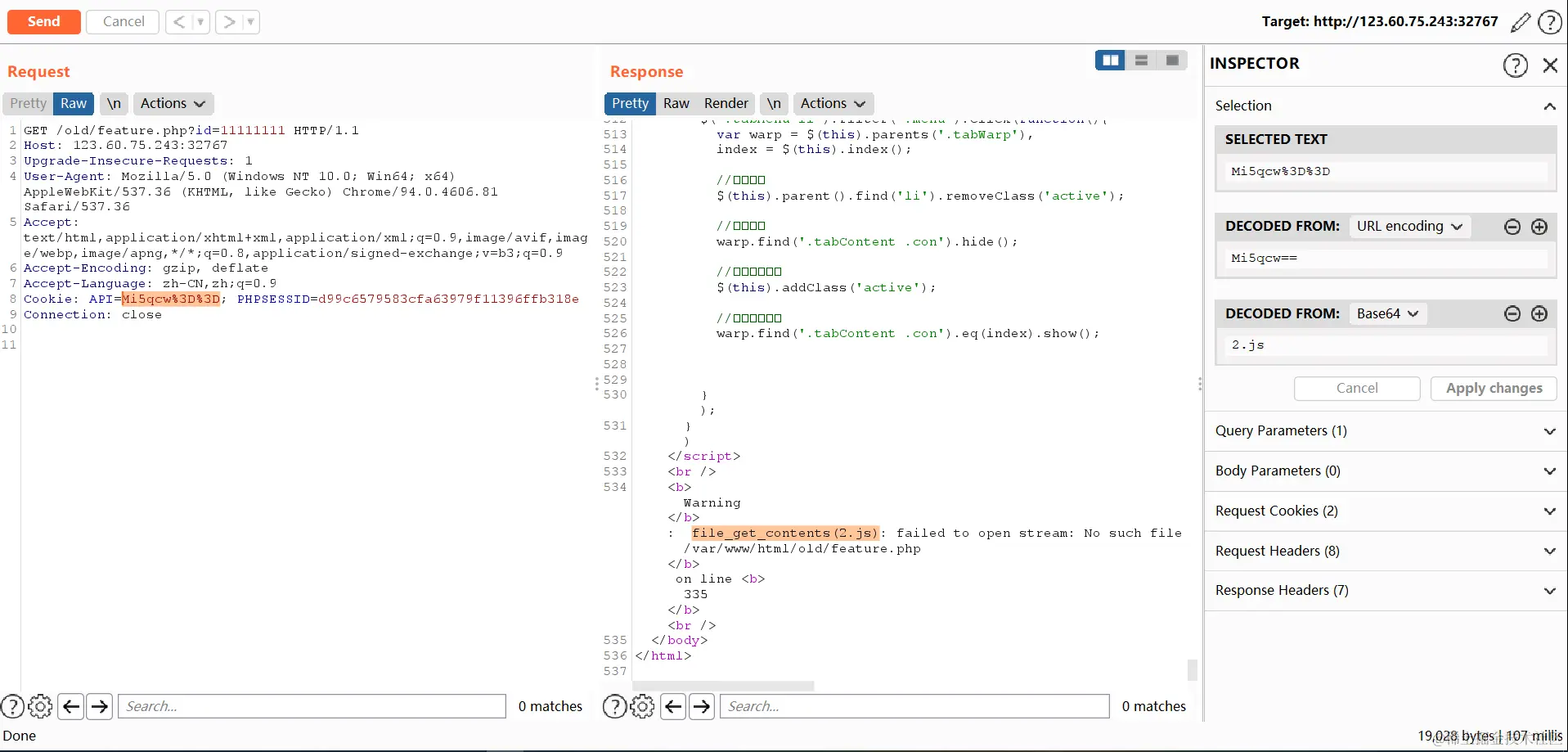
Task: Open the back history dropdown arrow
Action: coord(200,22)
